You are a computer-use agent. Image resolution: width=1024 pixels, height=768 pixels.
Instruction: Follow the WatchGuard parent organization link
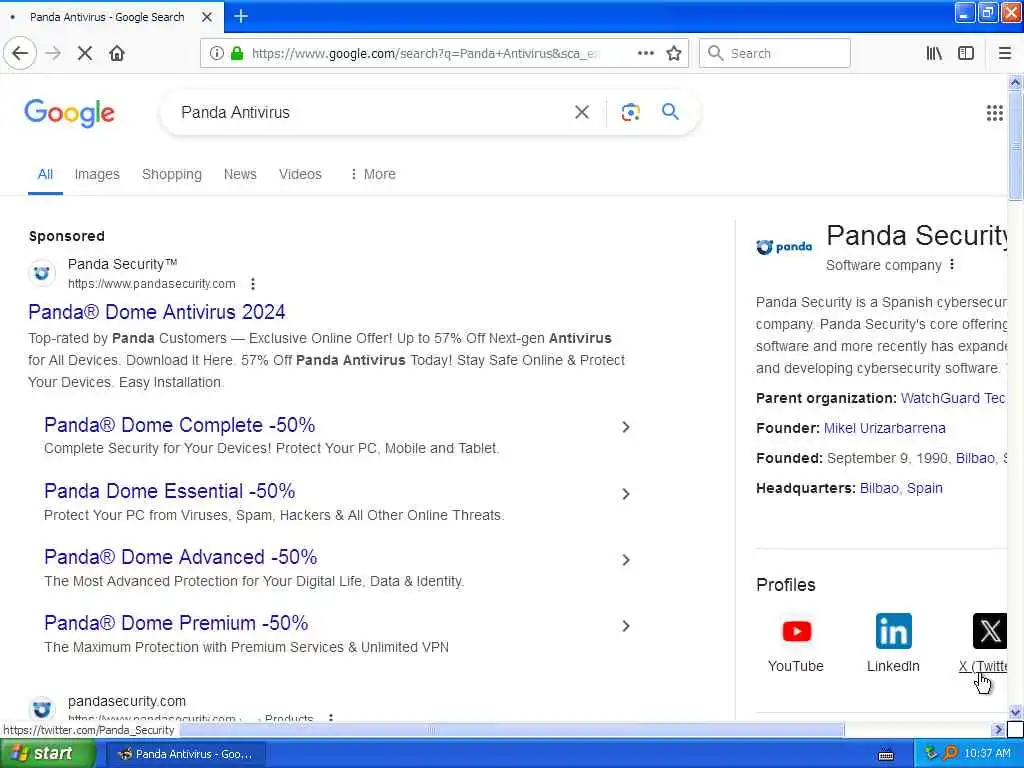click(953, 398)
